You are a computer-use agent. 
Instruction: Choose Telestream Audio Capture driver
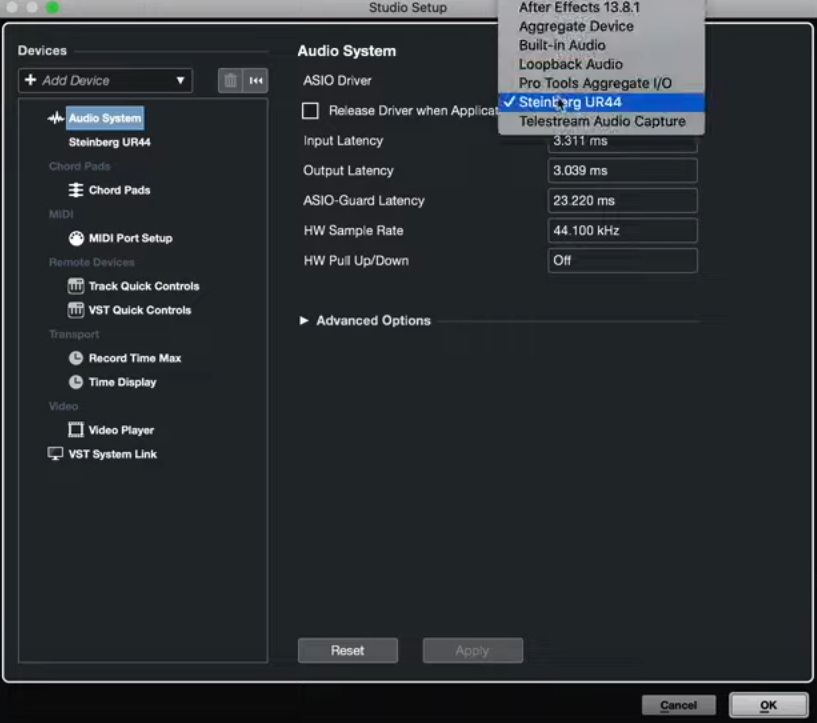601,121
